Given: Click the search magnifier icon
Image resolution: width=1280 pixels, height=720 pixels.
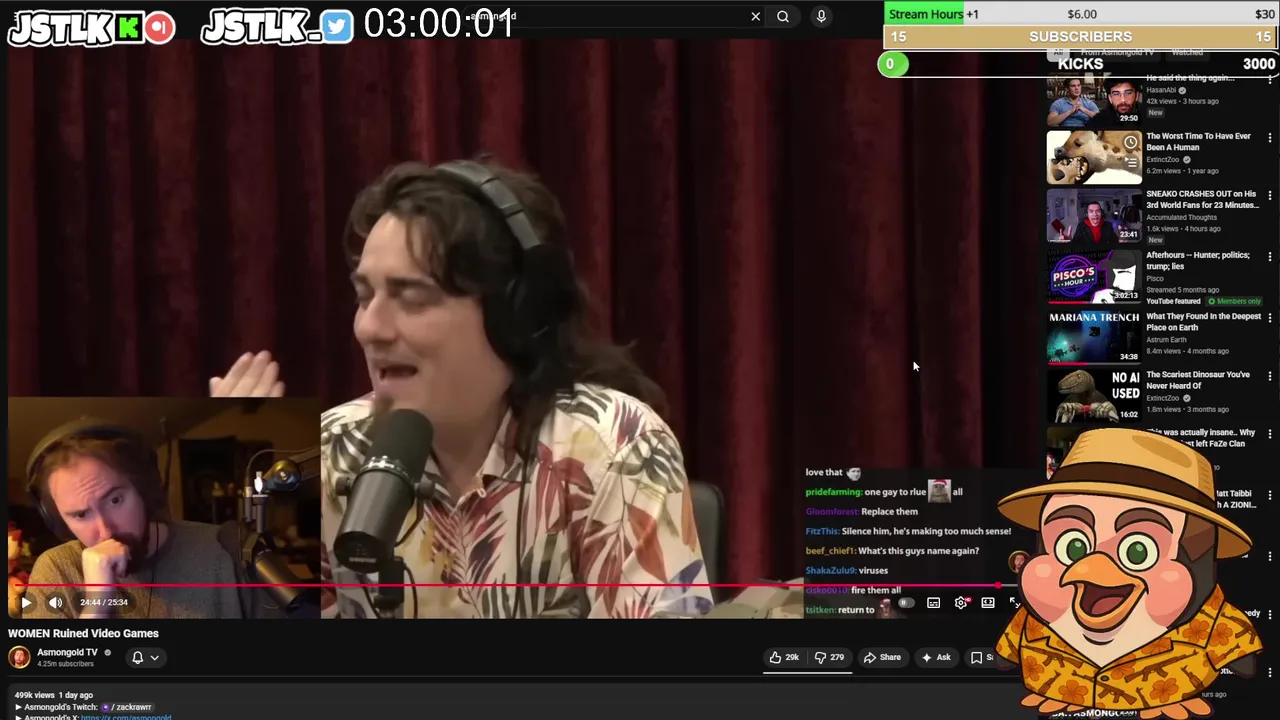Looking at the screenshot, I should [x=783, y=16].
